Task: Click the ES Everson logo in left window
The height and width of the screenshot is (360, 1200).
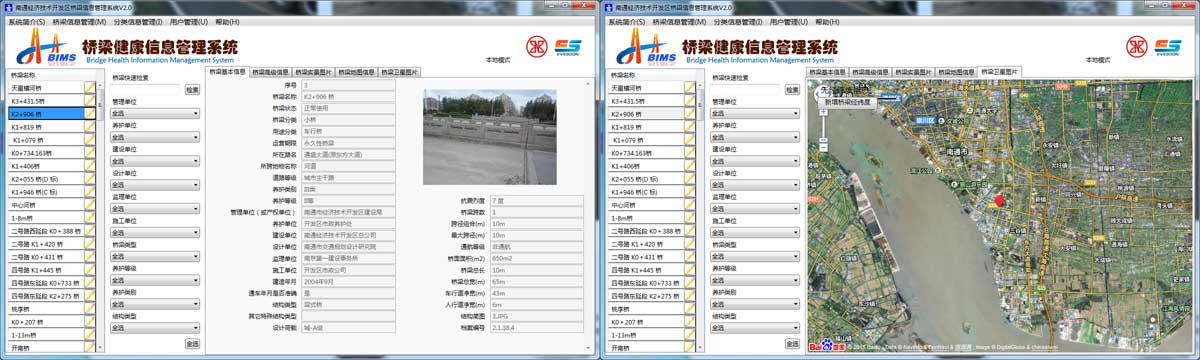Action: point(567,48)
